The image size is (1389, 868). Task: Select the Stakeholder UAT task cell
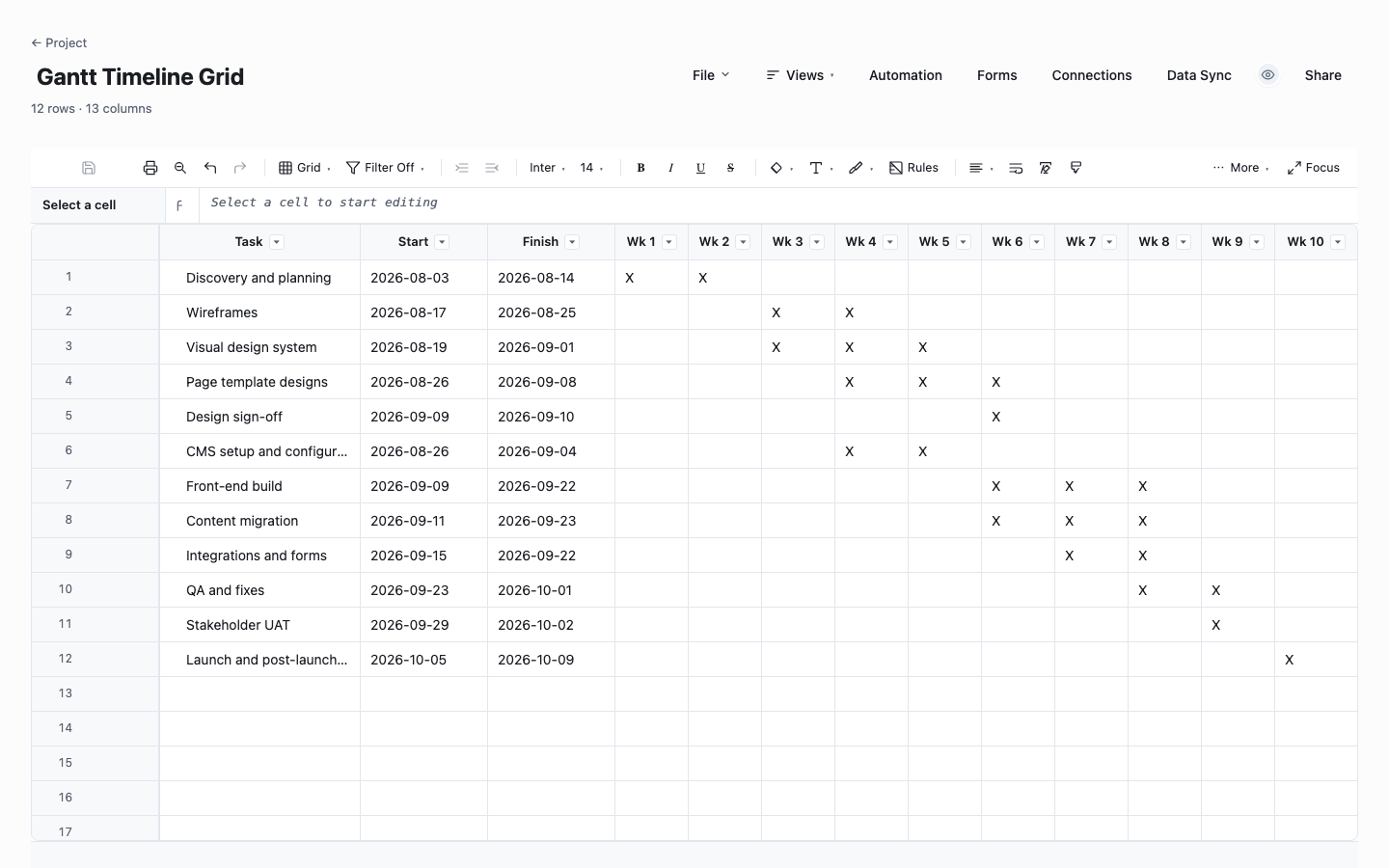pos(259,625)
